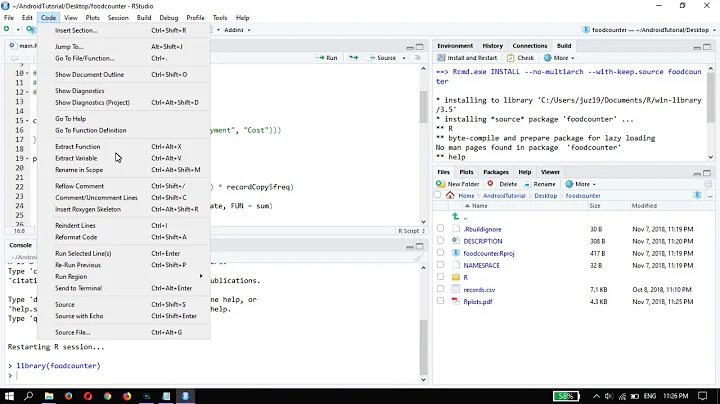Click the Rplots.pdf file icon
The width and height of the screenshot is (720, 404).
456,302
